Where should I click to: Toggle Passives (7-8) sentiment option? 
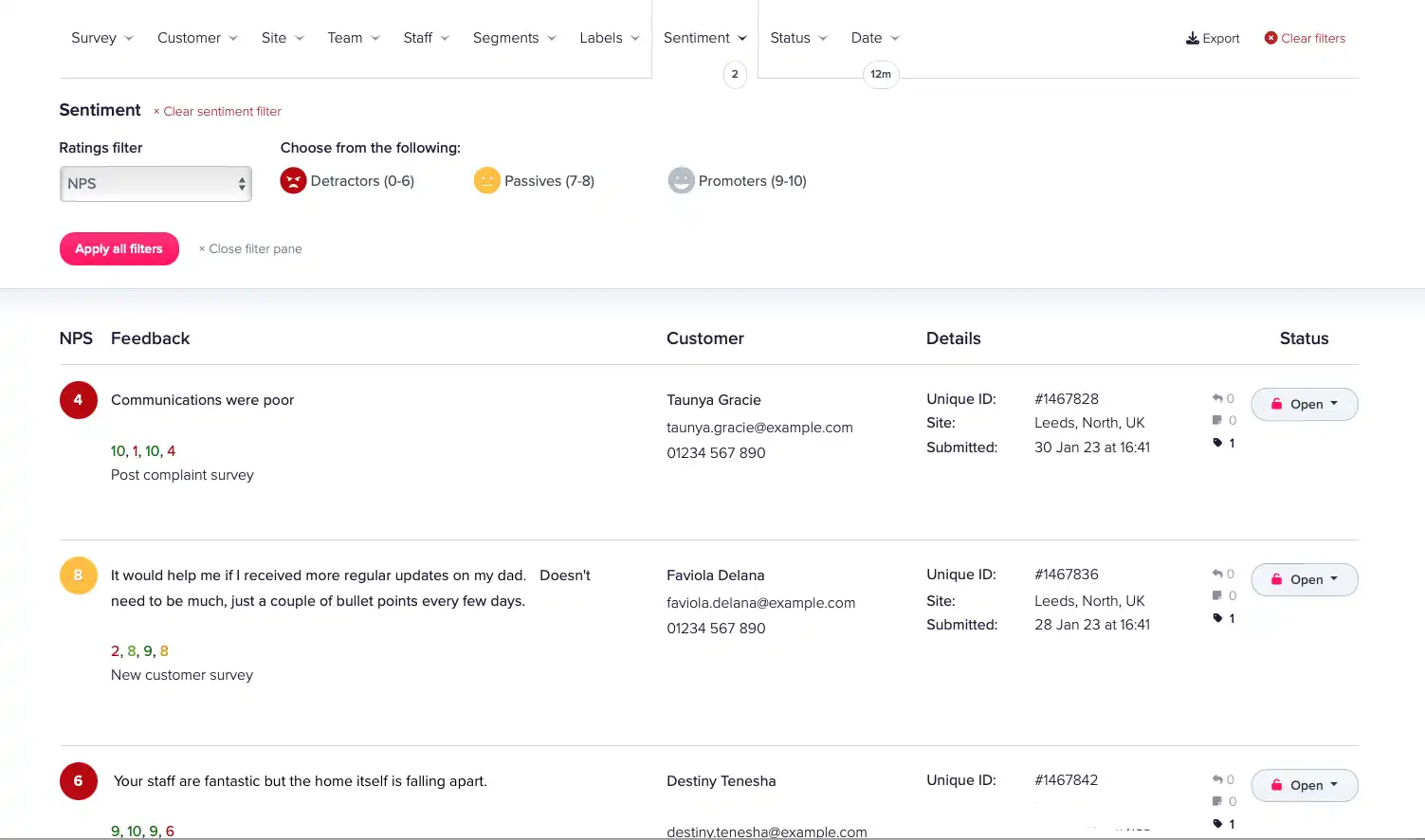pyautogui.click(x=549, y=181)
